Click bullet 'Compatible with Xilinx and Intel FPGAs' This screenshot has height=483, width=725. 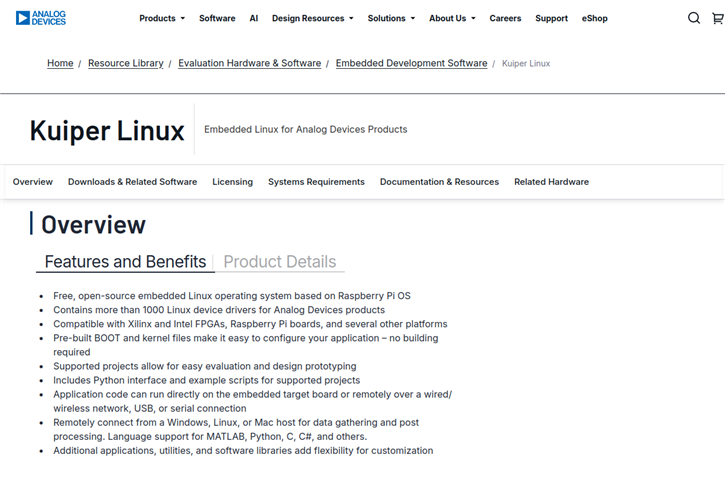[250, 324]
